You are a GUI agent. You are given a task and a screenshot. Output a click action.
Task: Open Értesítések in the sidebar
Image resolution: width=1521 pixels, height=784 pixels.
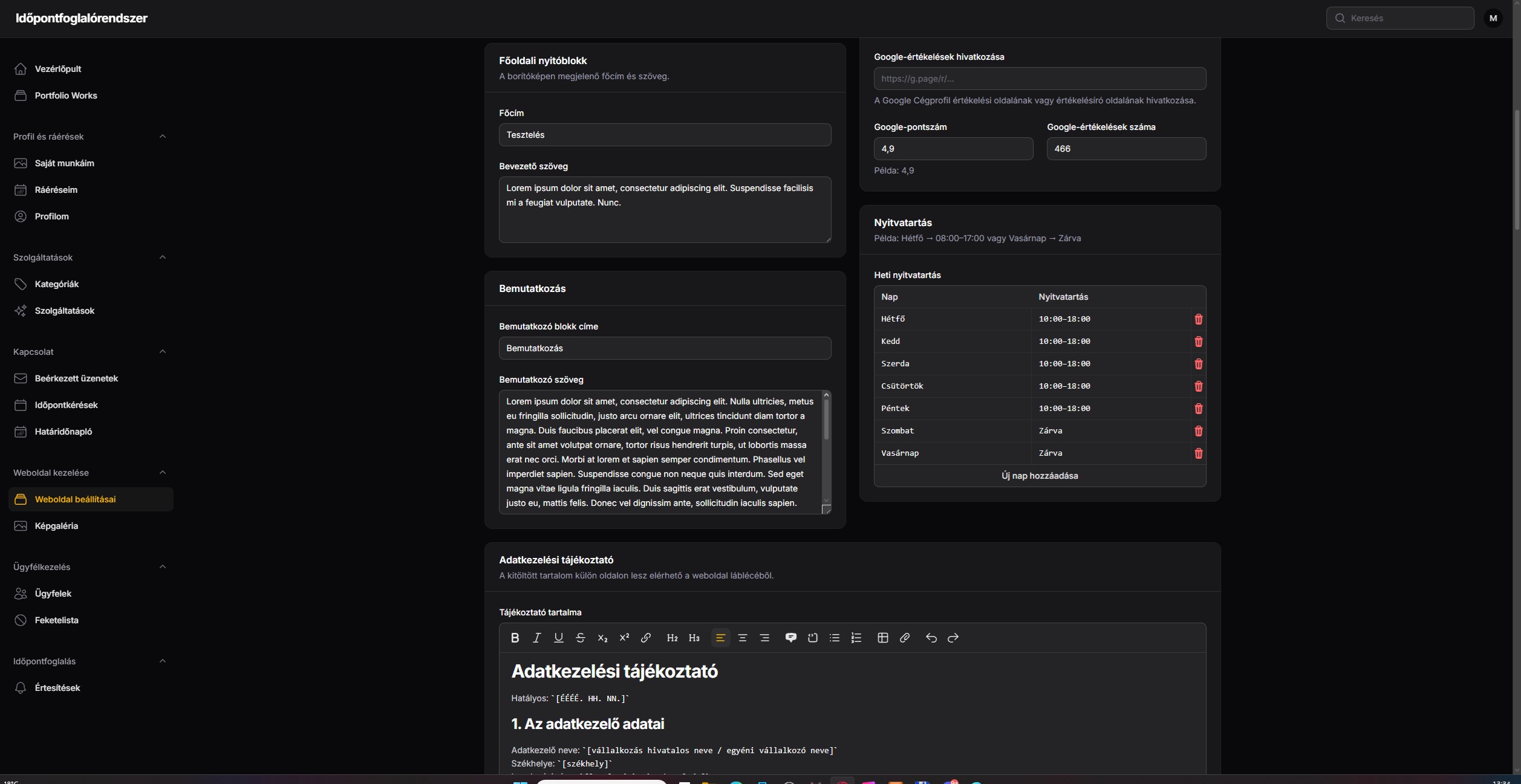click(x=91, y=688)
